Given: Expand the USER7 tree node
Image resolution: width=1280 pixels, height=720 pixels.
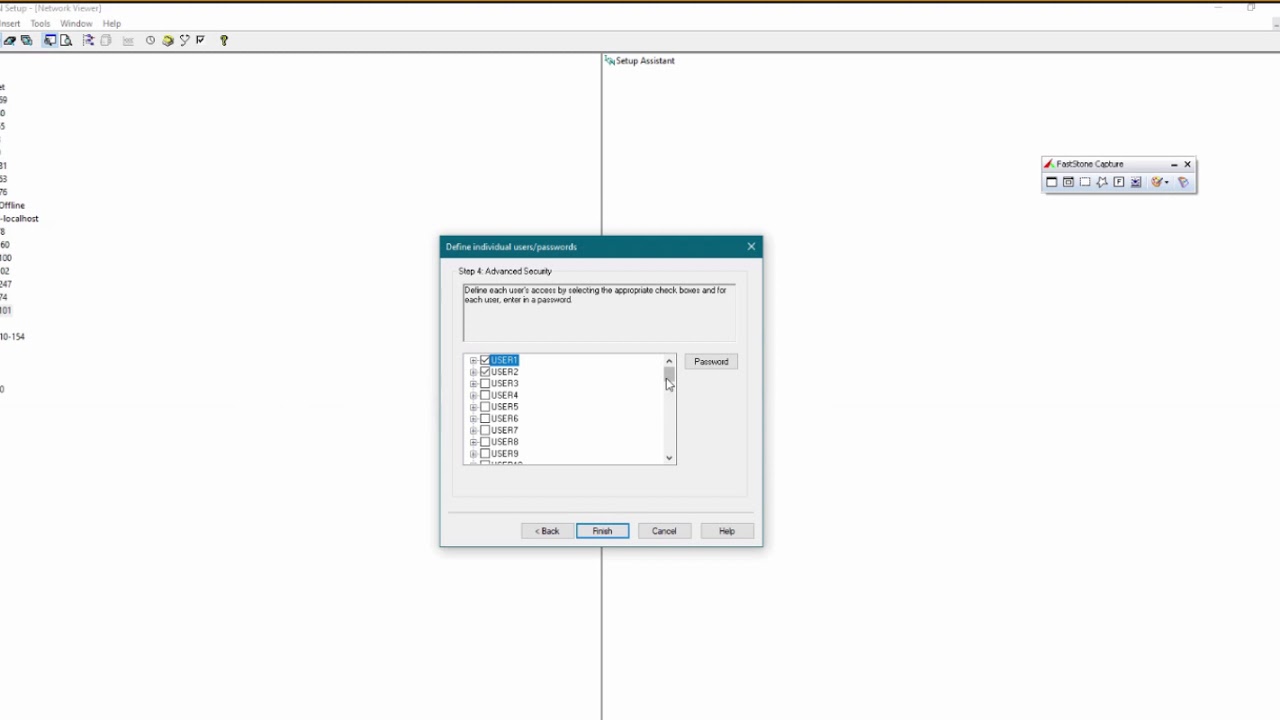Looking at the screenshot, I should coord(473,430).
